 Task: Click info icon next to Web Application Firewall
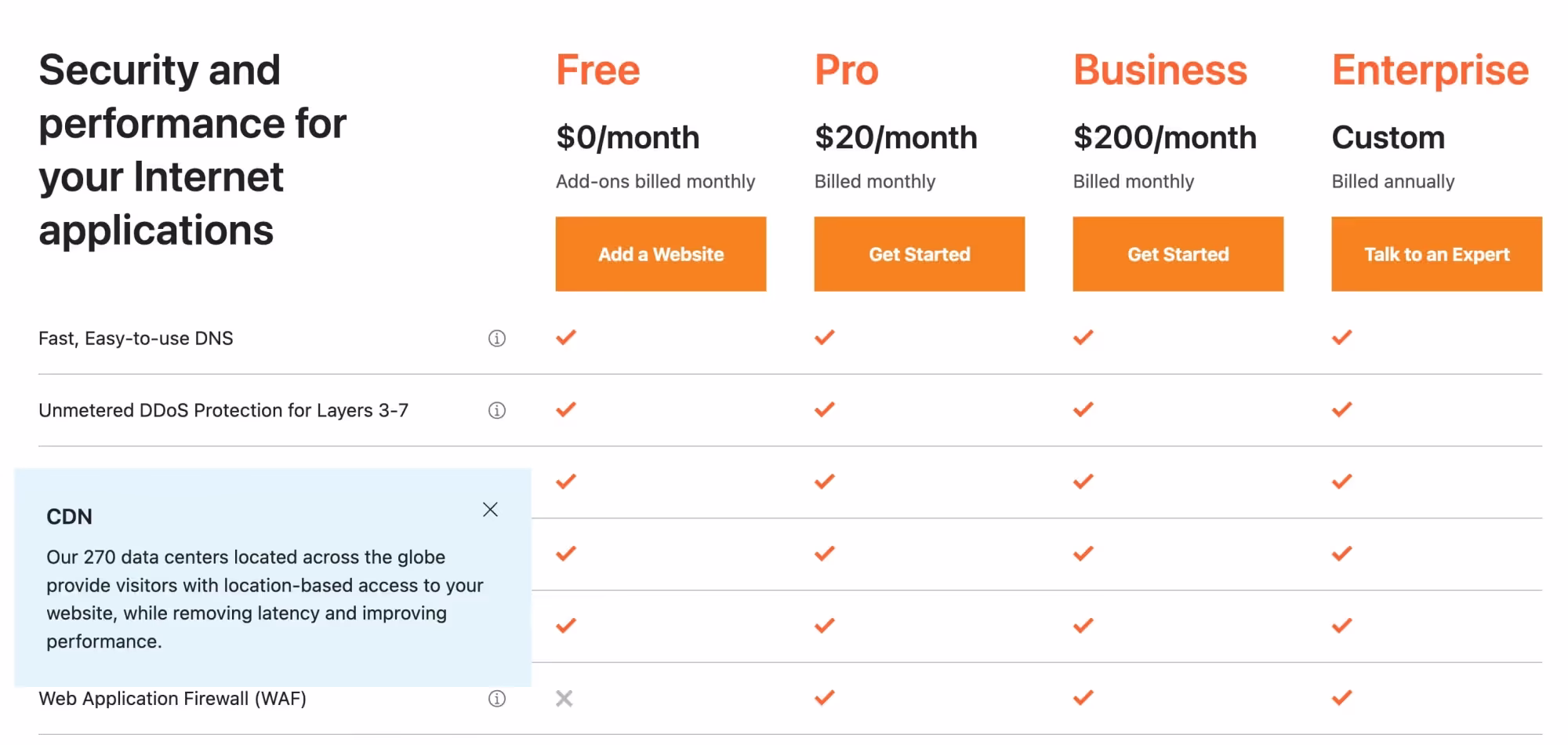pos(497,699)
